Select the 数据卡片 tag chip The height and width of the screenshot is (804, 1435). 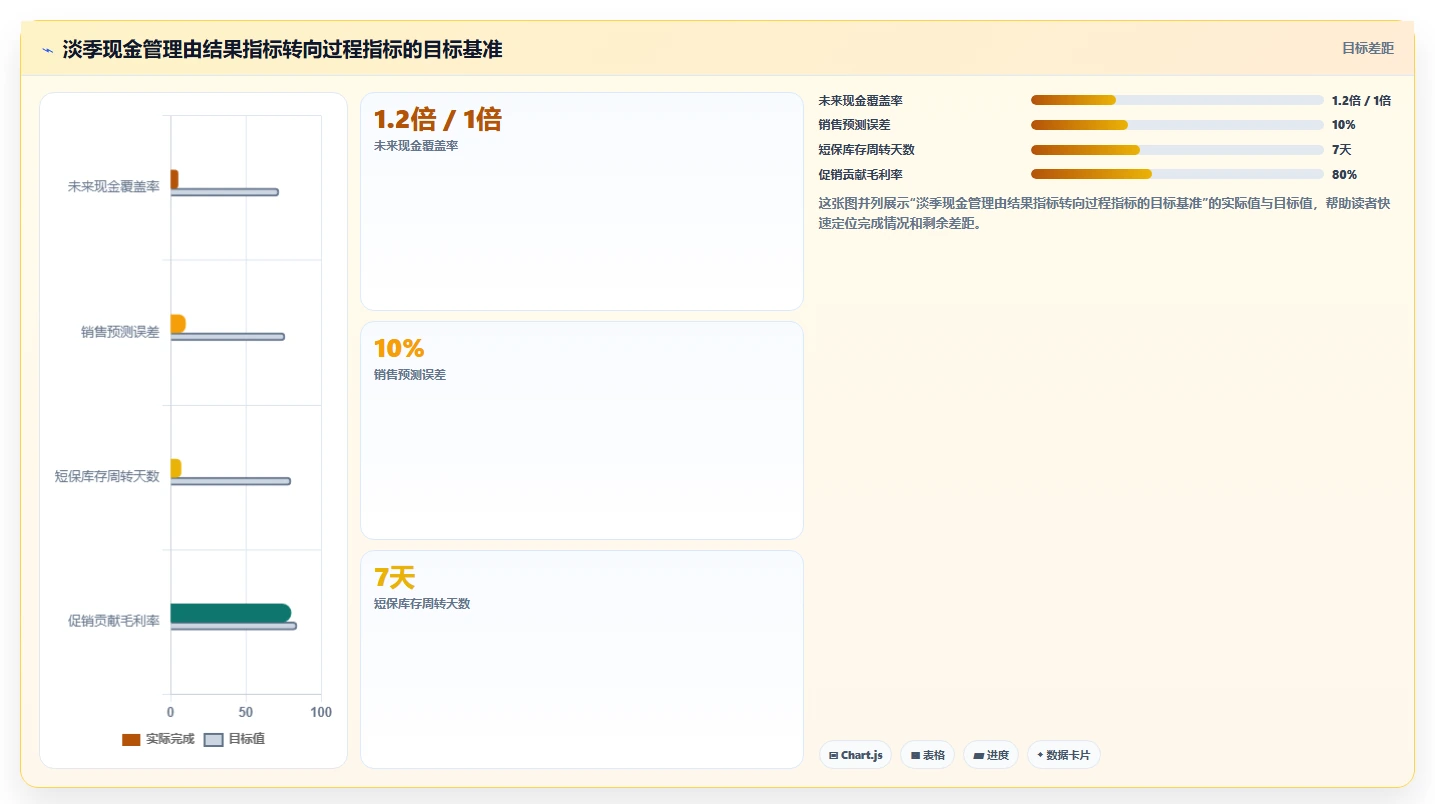1063,755
